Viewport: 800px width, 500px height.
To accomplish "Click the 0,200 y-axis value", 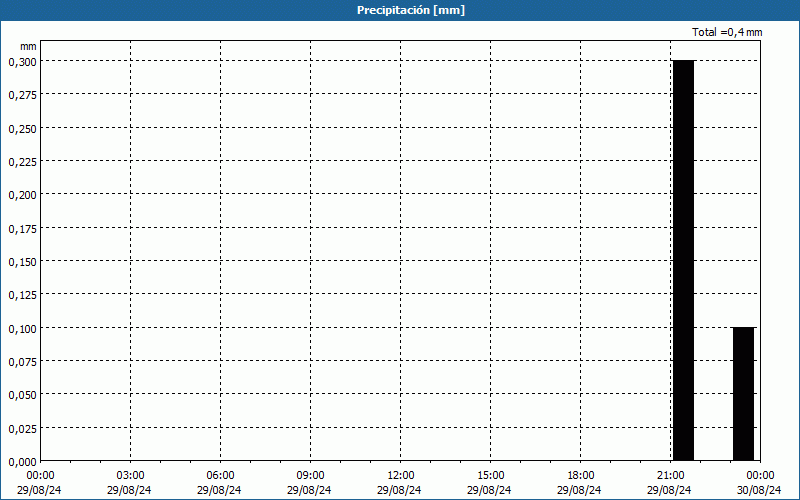I will (22, 195).
